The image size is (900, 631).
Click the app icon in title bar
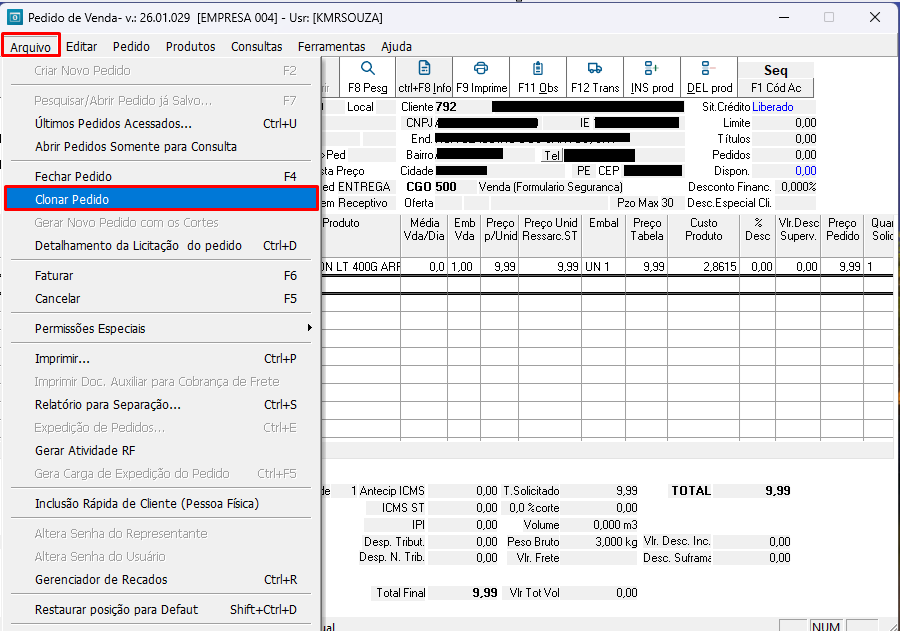click(x=14, y=17)
